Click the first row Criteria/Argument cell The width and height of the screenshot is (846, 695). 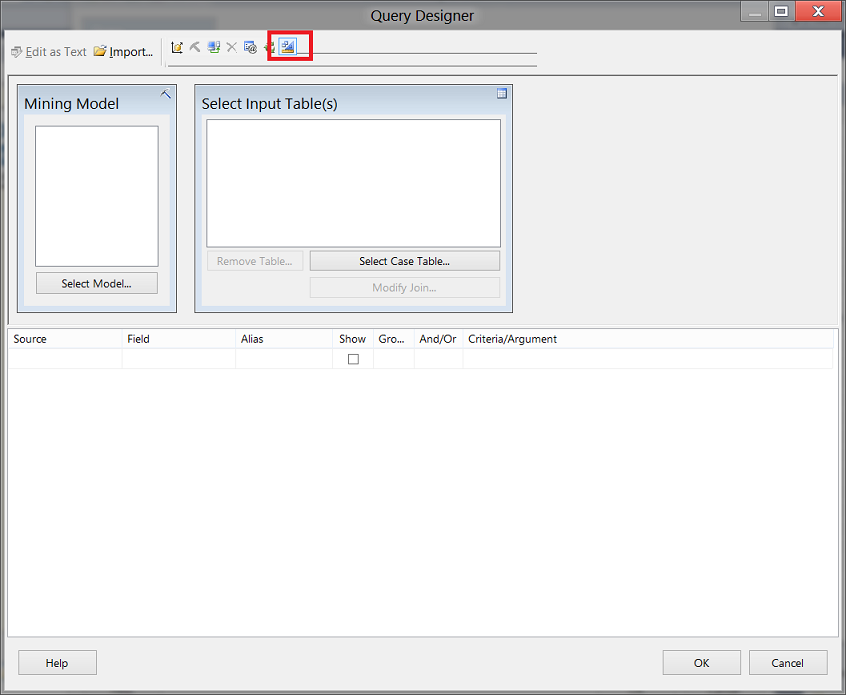pyautogui.click(x=648, y=359)
